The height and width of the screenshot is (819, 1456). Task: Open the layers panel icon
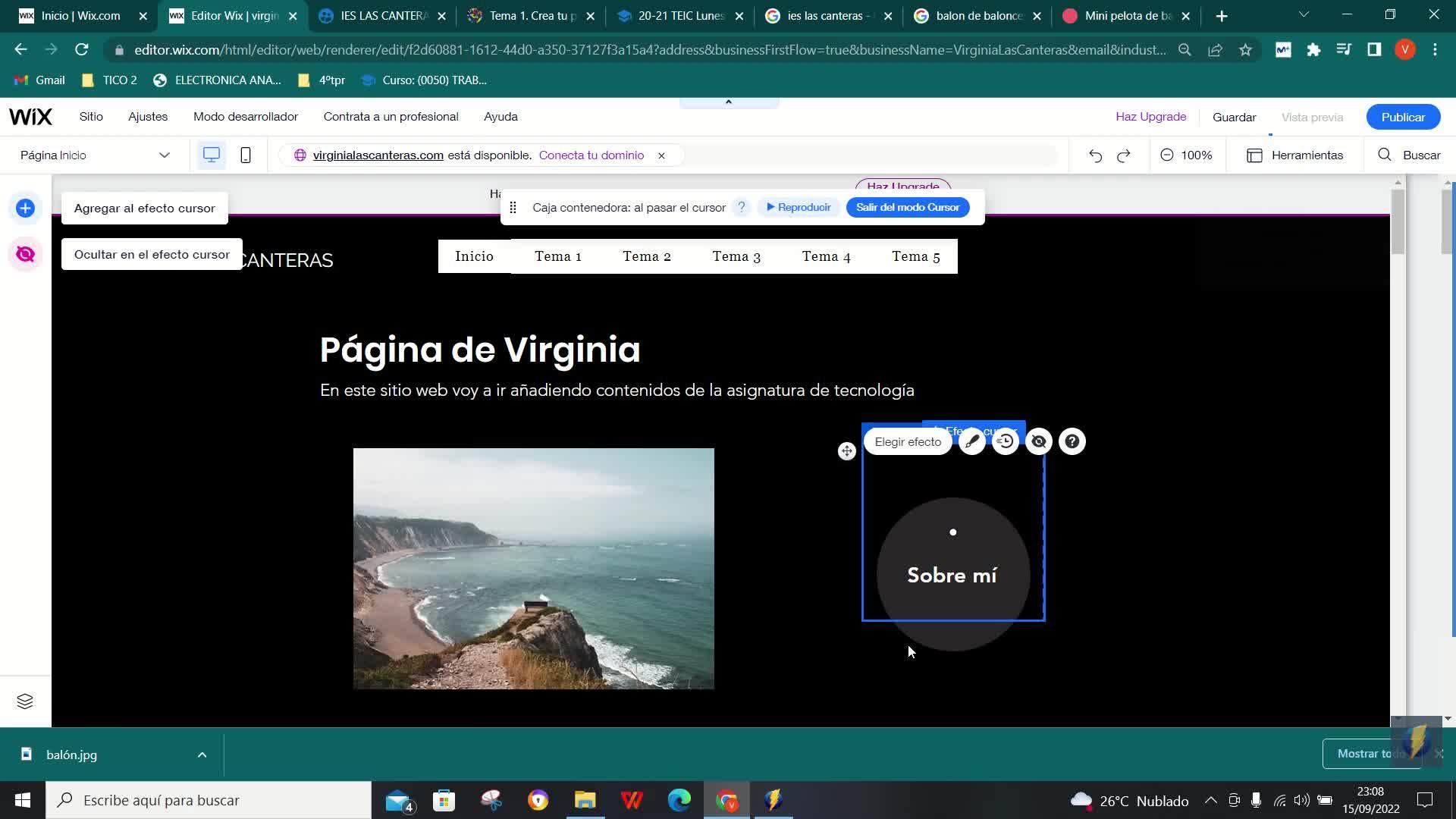[25, 701]
